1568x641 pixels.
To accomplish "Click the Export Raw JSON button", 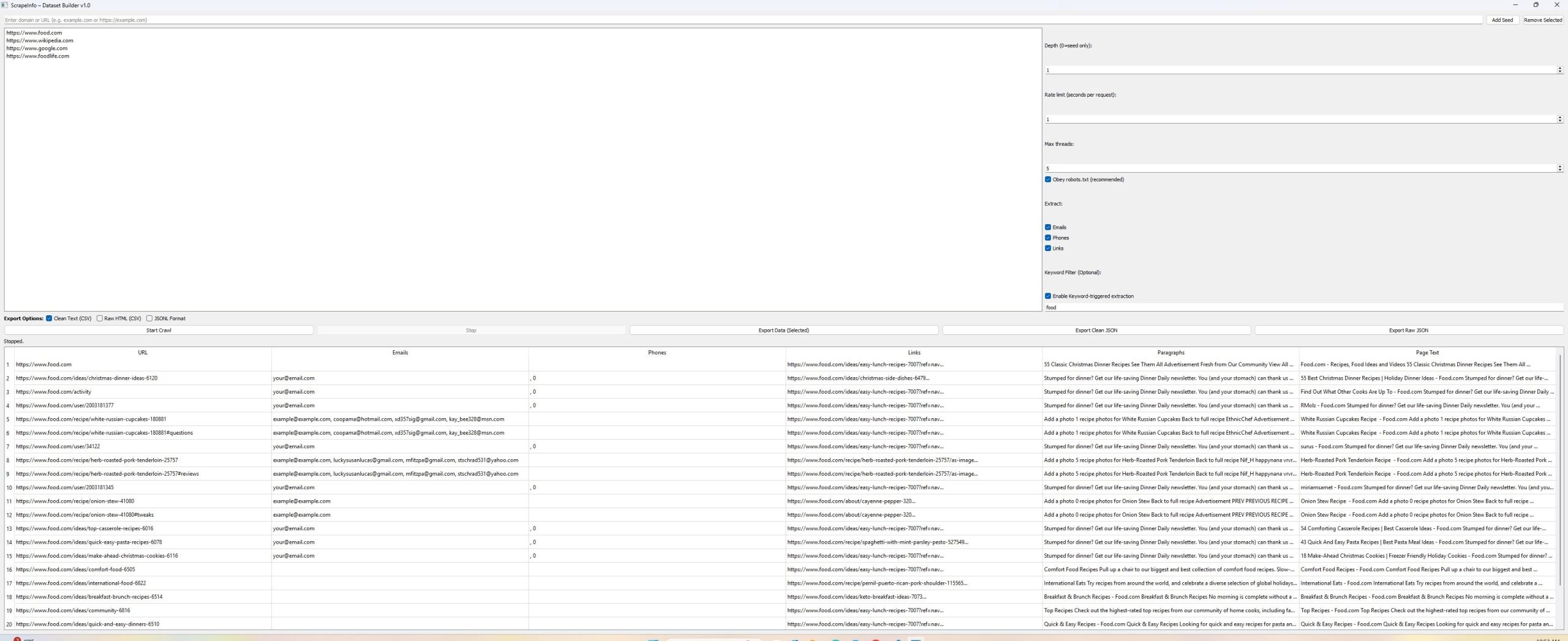I will coord(1408,330).
